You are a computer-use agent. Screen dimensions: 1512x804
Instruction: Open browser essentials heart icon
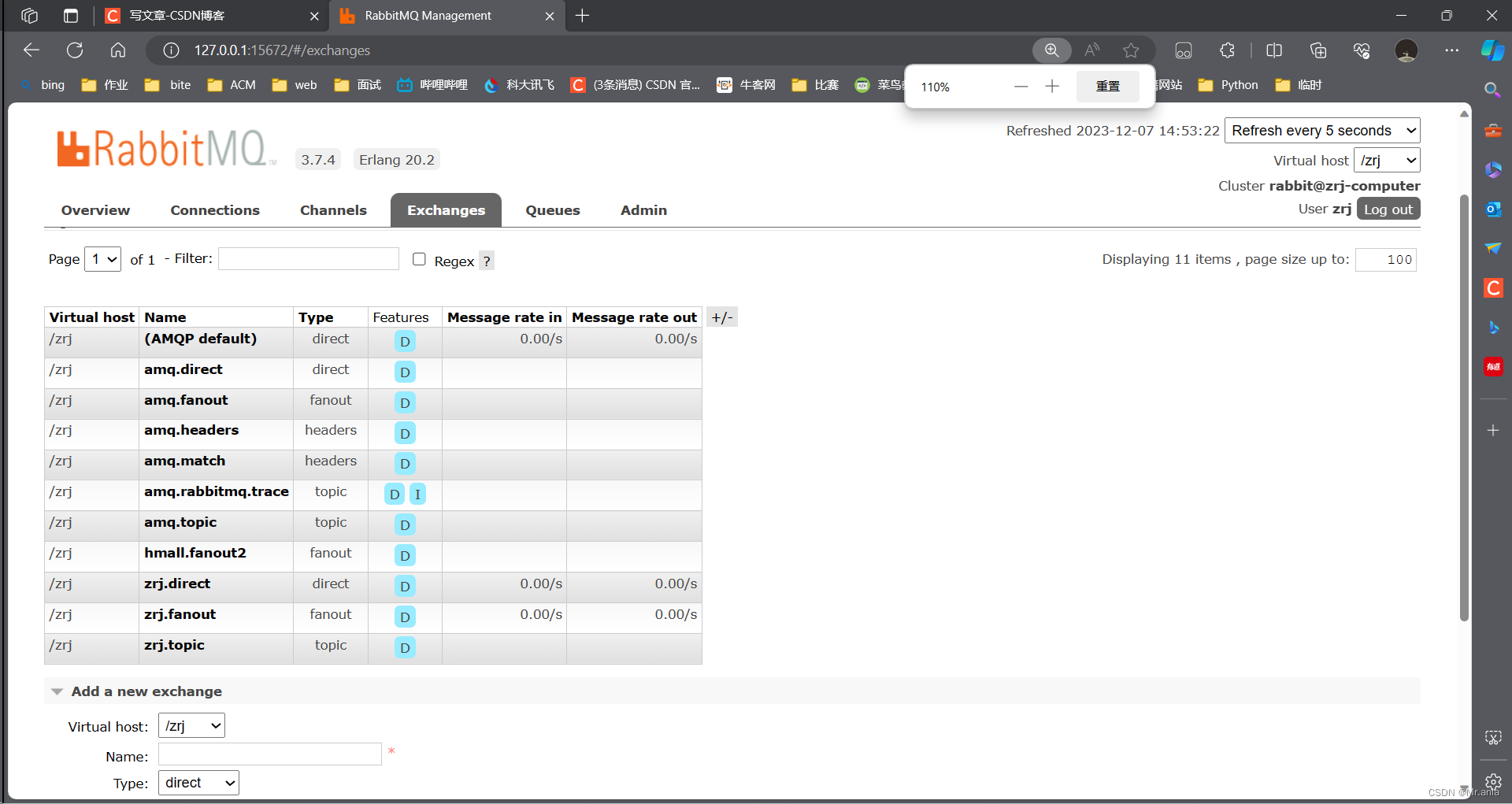1362,50
